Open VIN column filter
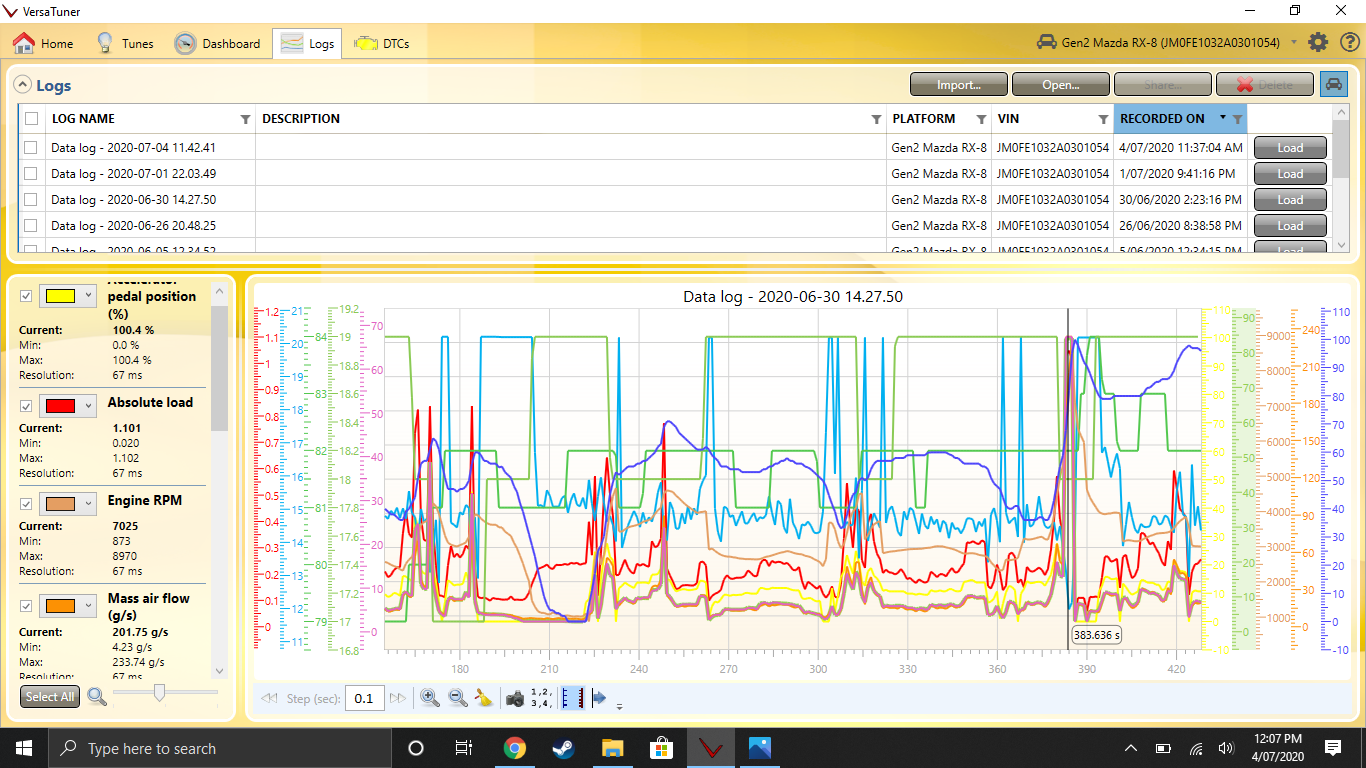Viewport: 1366px width, 768px height. (x=1103, y=119)
